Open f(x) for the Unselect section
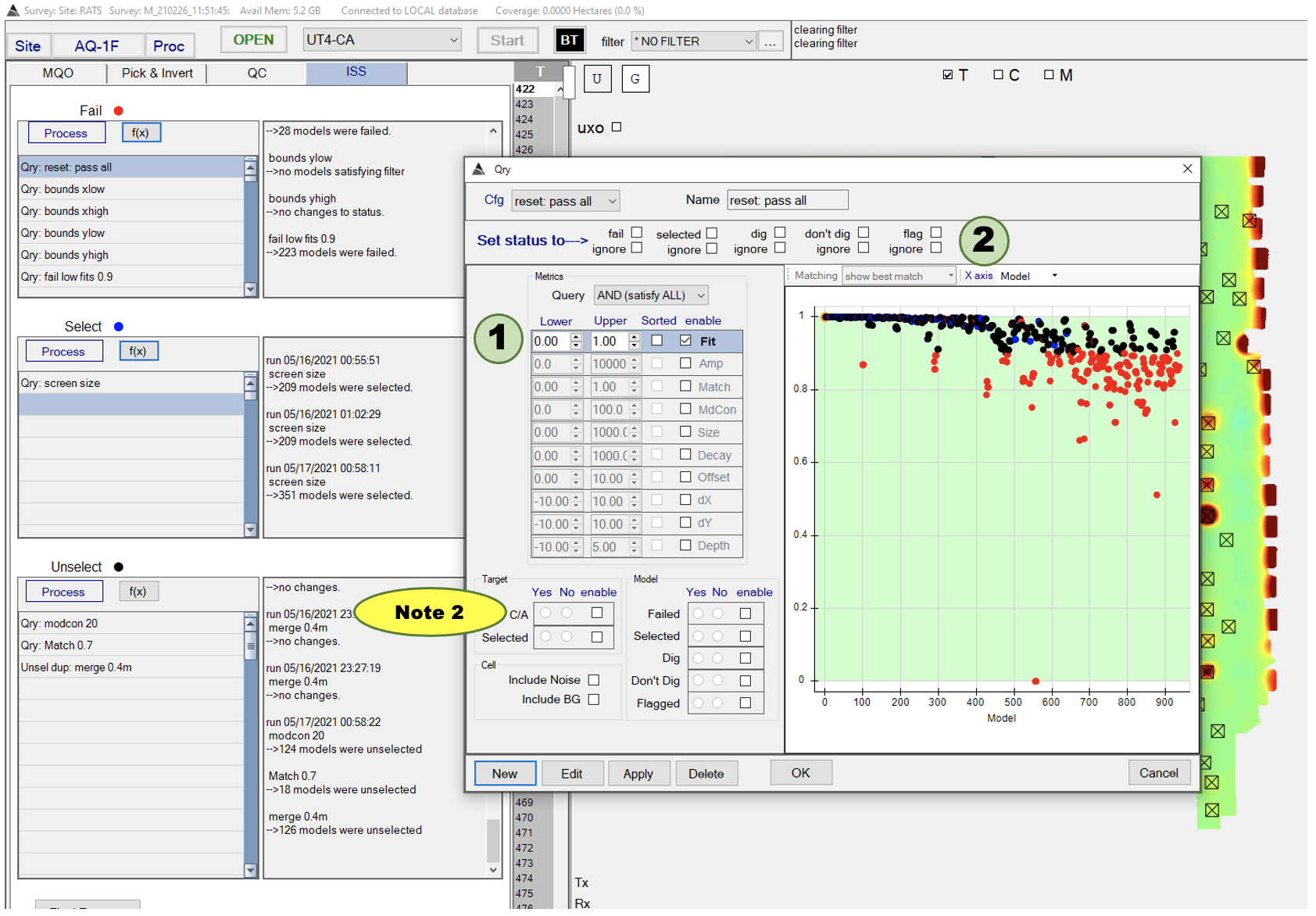Image resolution: width=1316 pixels, height=916 pixels. tap(138, 592)
